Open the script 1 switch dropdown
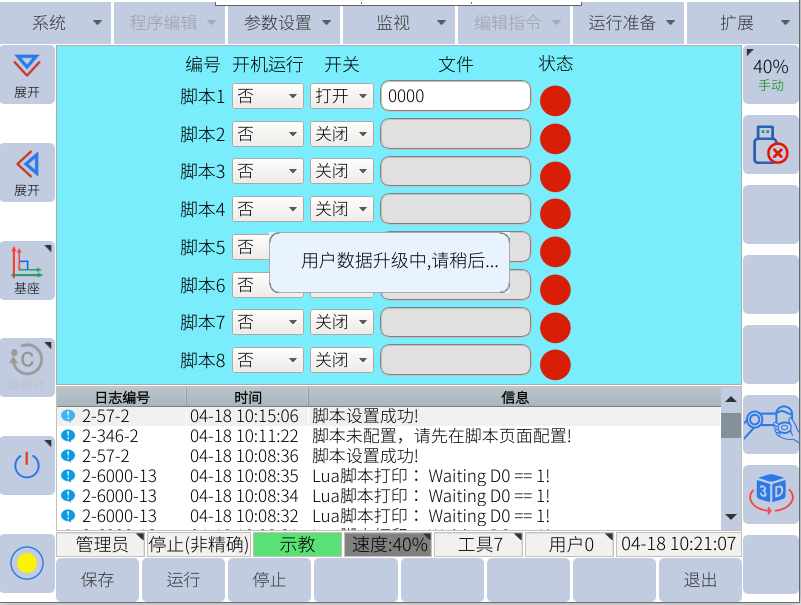 341,96
